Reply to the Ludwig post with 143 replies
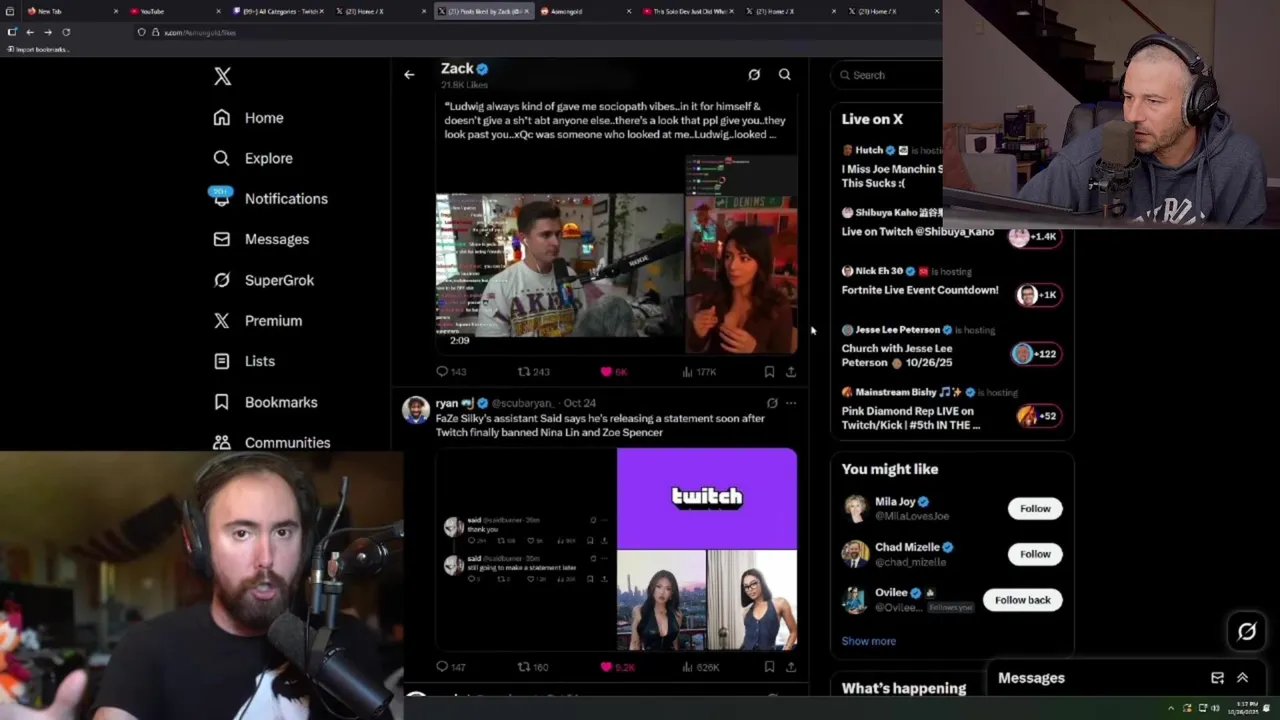This screenshot has height=720, width=1280. click(x=451, y=372)
